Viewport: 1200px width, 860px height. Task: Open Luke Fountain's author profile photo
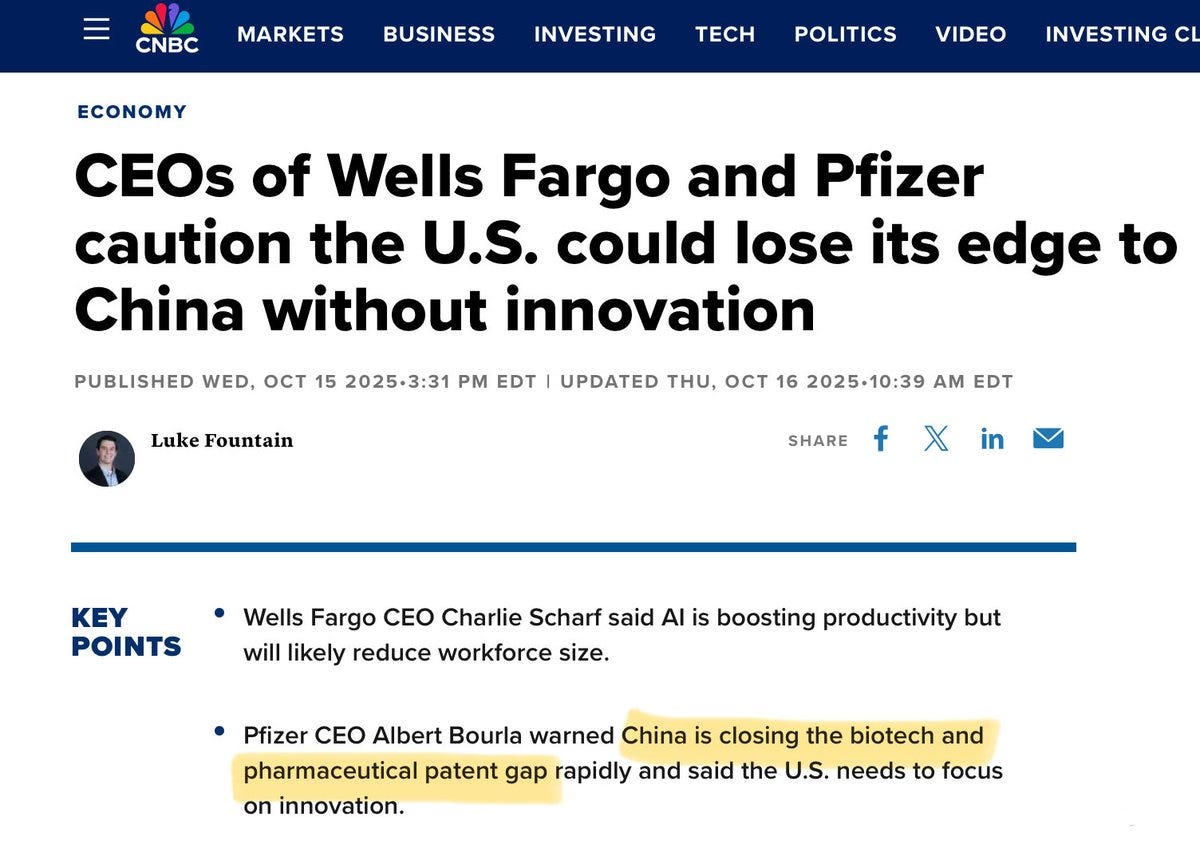107,459
